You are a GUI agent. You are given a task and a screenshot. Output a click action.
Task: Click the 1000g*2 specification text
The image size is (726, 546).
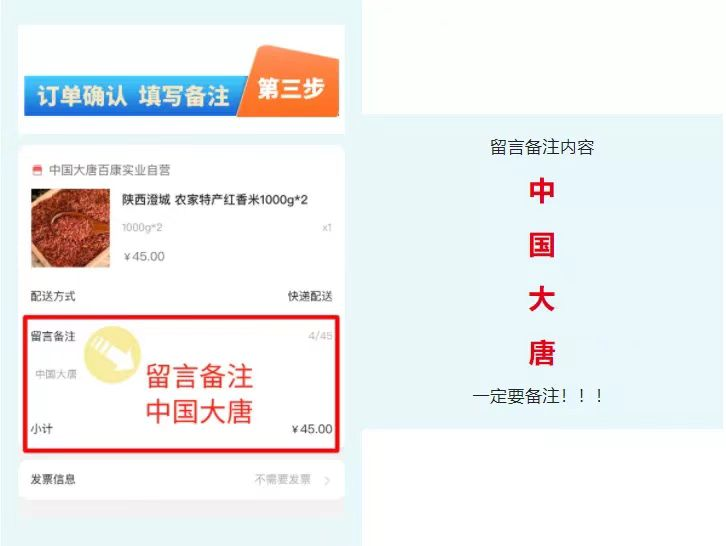click(x=142, y=227)
